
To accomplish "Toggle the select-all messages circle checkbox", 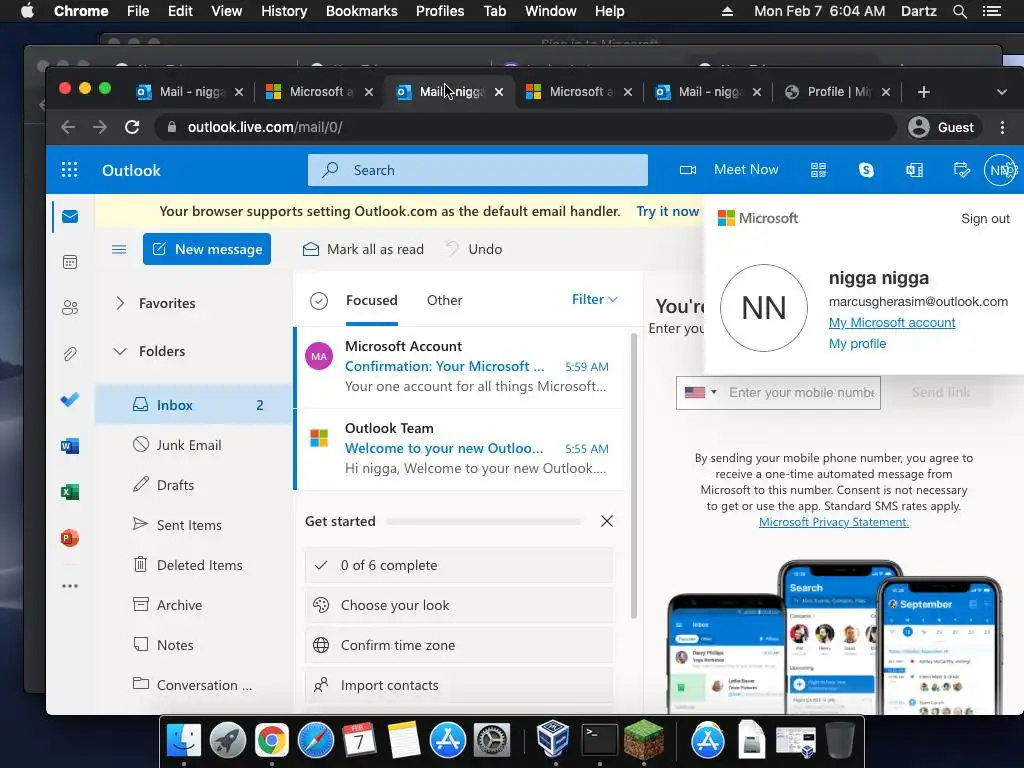I will (319, 300).
